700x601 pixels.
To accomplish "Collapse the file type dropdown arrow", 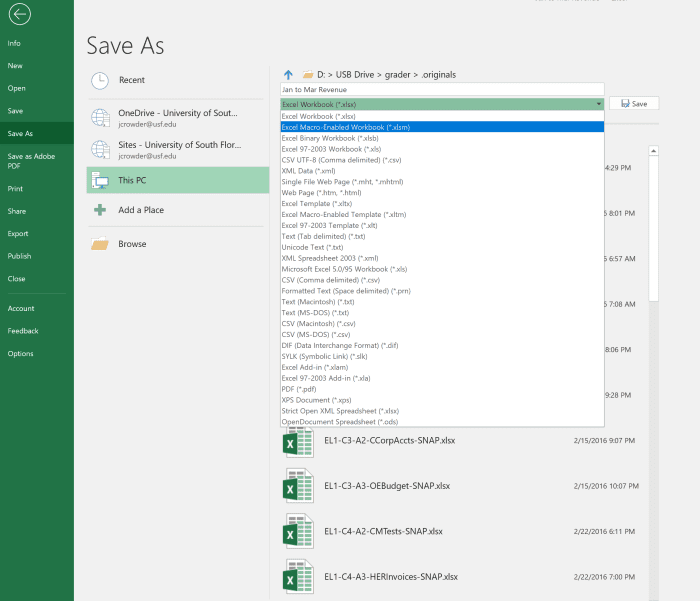I will (x=599, y=104).
